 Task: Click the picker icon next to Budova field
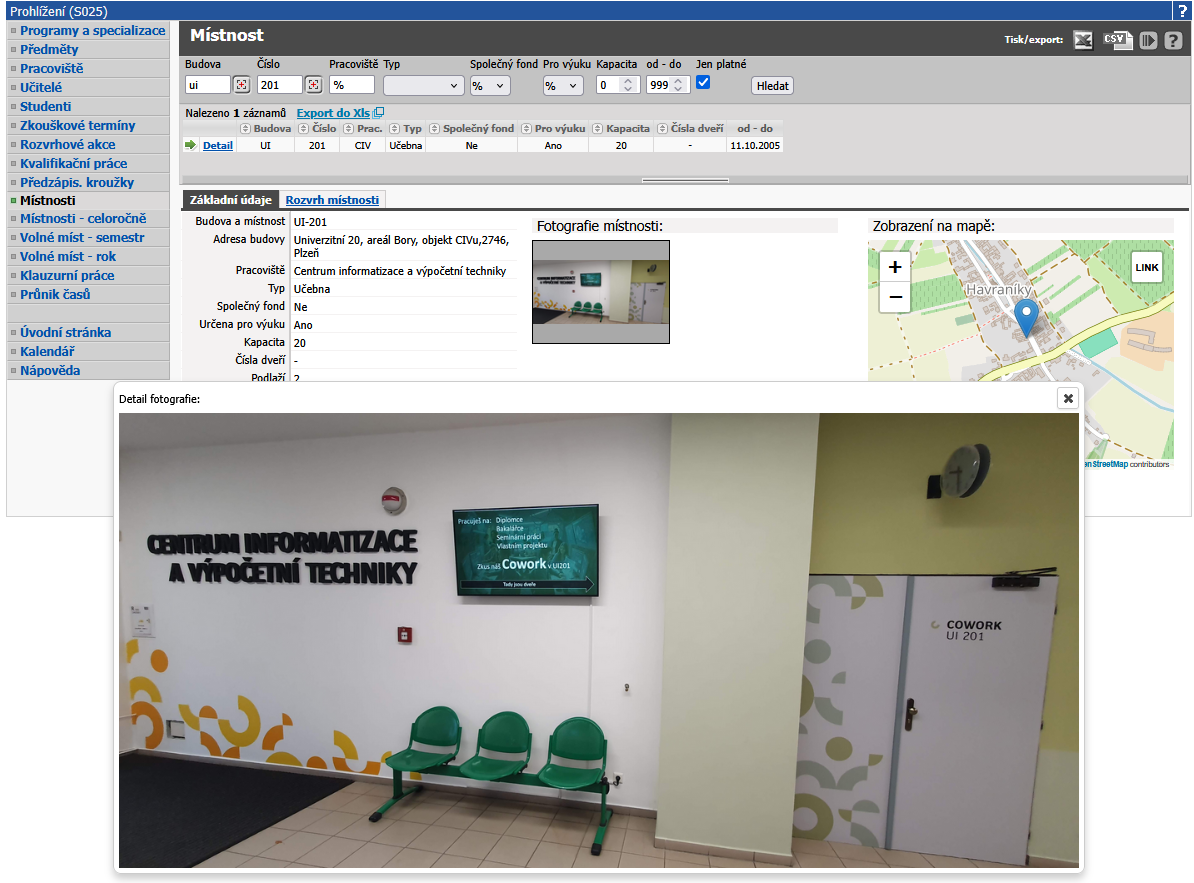(241, 85)
